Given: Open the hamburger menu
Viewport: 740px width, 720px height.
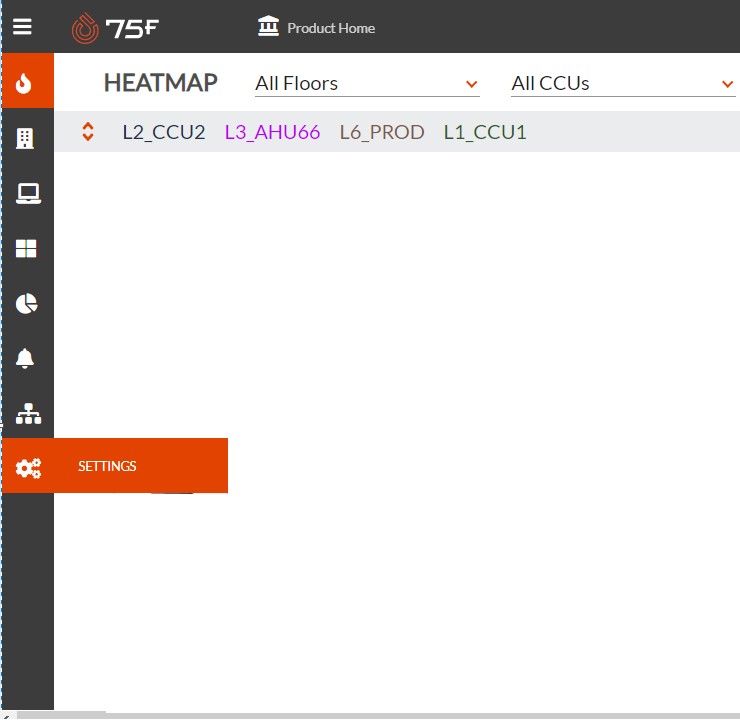Looking at the screenshot, I should click(x=22, y=27).
